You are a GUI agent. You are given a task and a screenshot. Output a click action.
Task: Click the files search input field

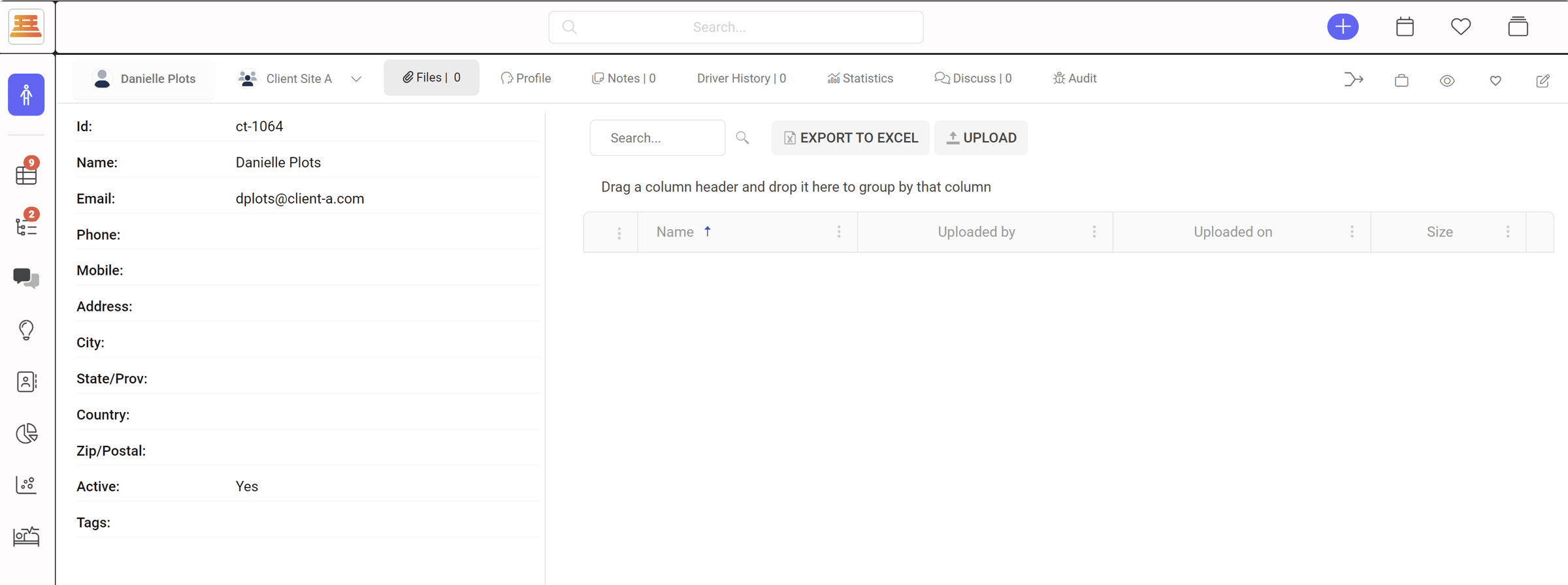click(x=657, y=138)
